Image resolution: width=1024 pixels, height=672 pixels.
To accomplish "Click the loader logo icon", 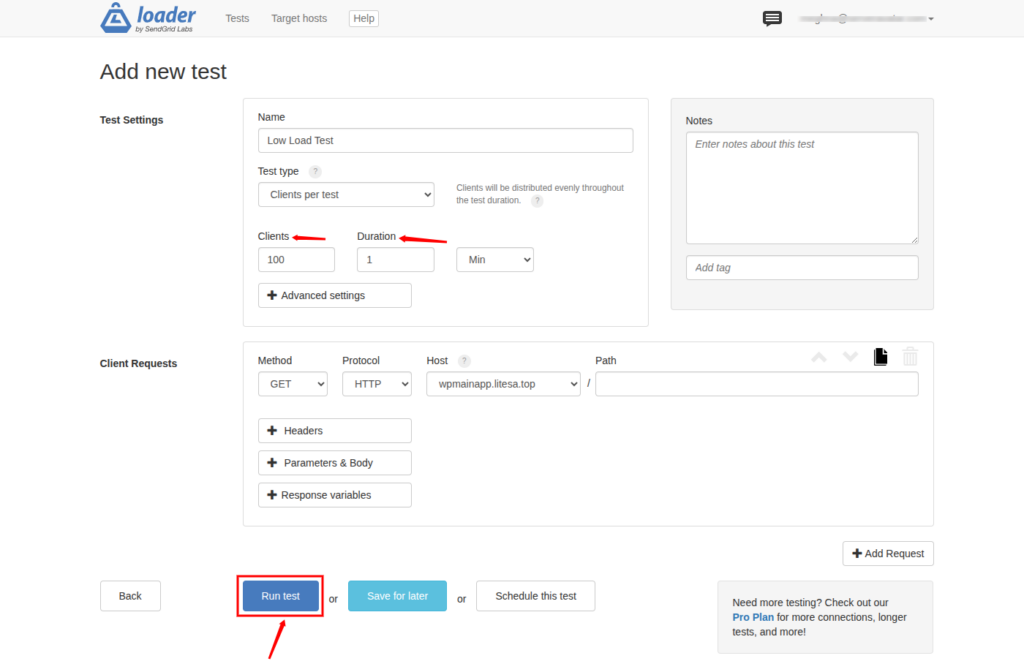I will (116, 18).
